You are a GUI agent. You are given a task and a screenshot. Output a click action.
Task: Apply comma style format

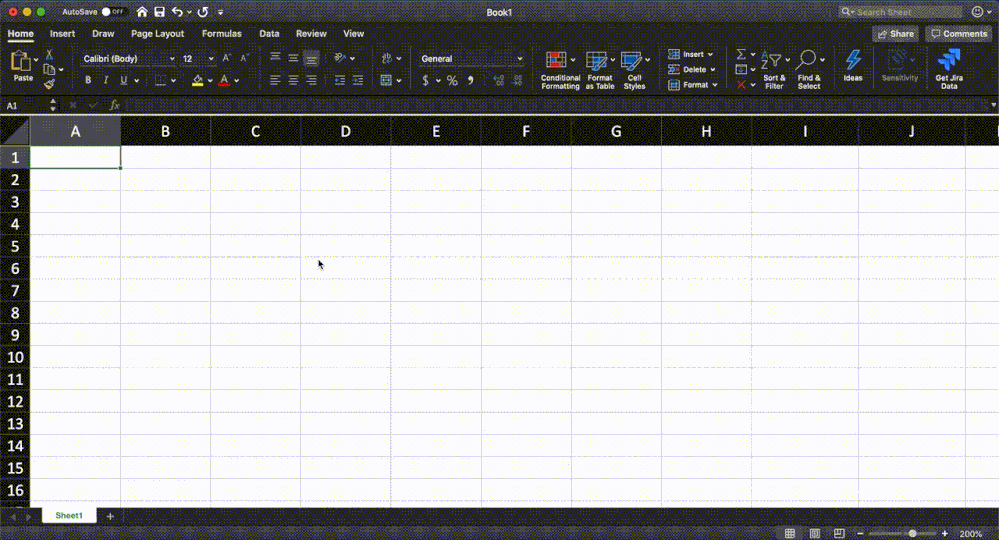tap(471, 80)
